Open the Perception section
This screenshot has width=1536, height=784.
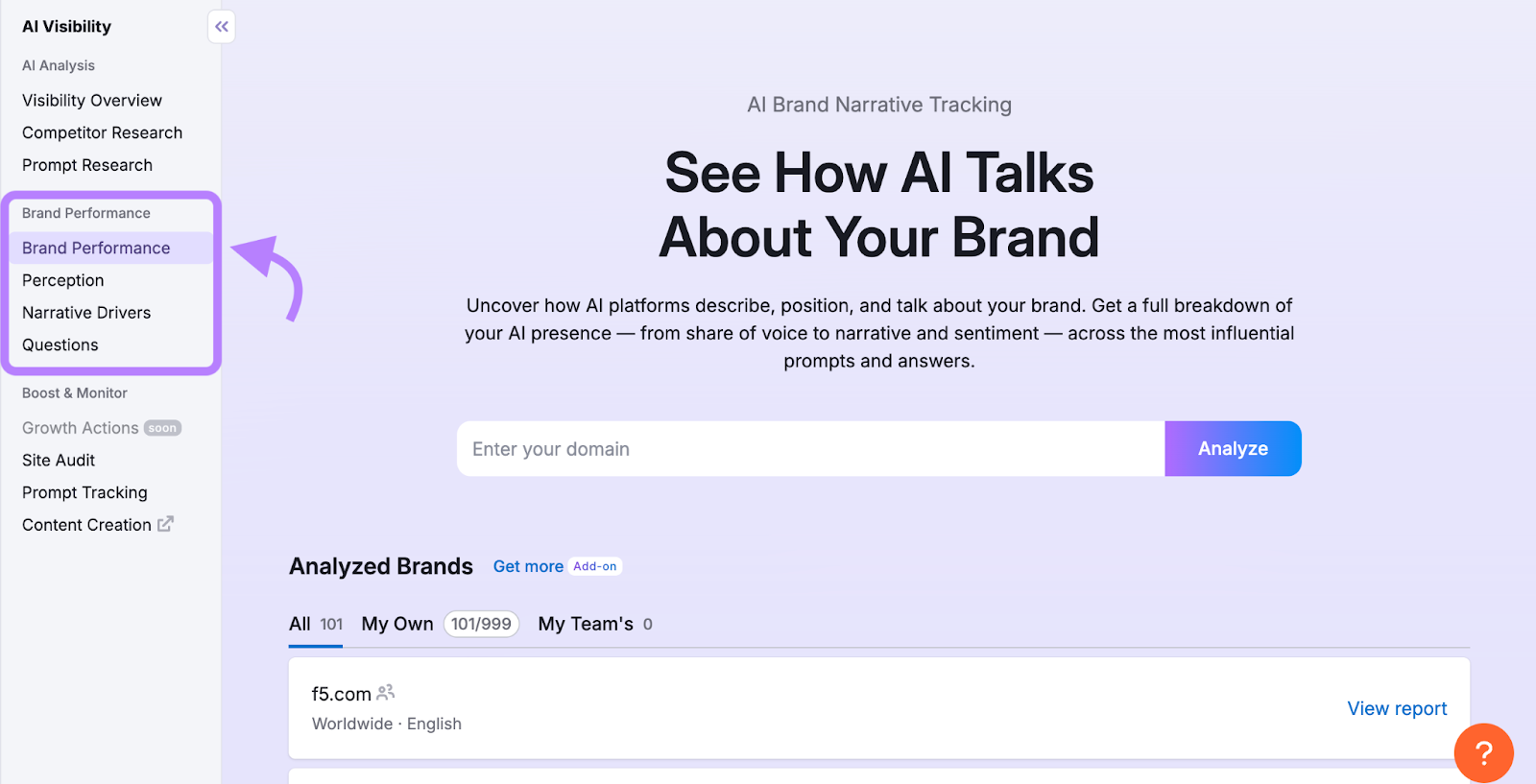point(62,280)
